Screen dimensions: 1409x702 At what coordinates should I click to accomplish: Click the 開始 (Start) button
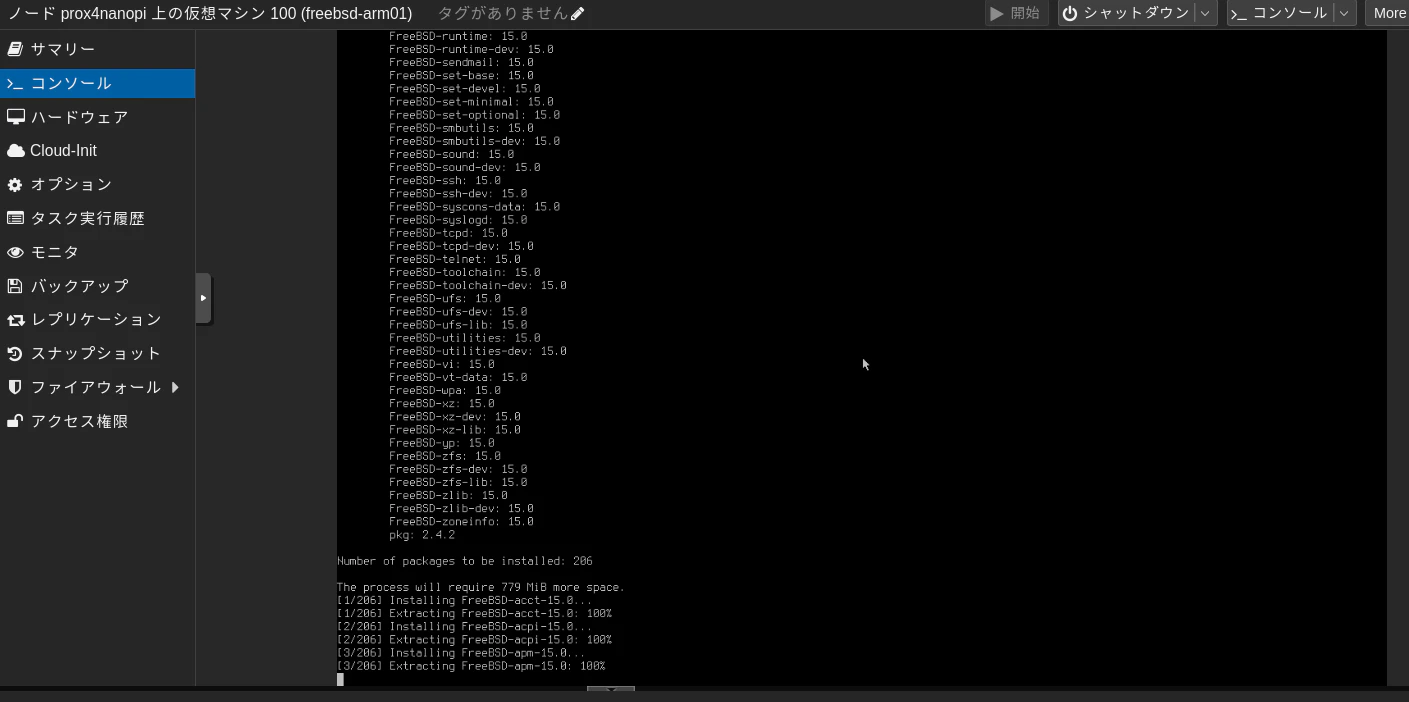pos(1016,13)
